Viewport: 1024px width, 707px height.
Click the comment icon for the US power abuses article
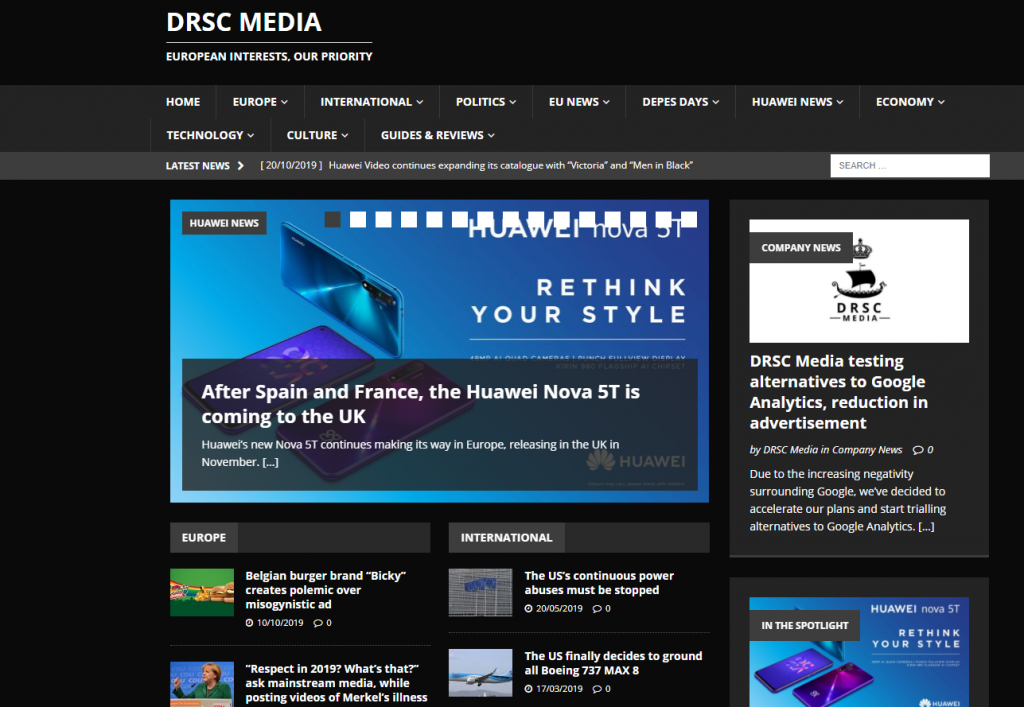(597, 608)
